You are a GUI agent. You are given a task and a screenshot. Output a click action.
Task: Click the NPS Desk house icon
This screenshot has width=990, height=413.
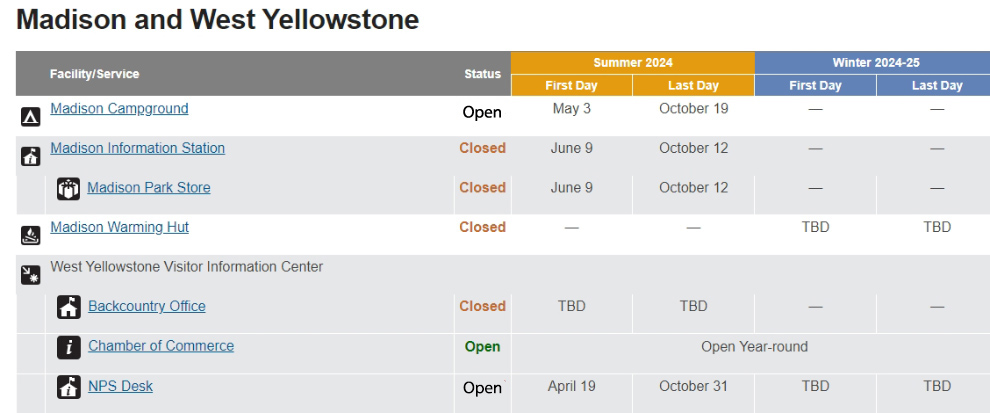(x=69, y=387)
